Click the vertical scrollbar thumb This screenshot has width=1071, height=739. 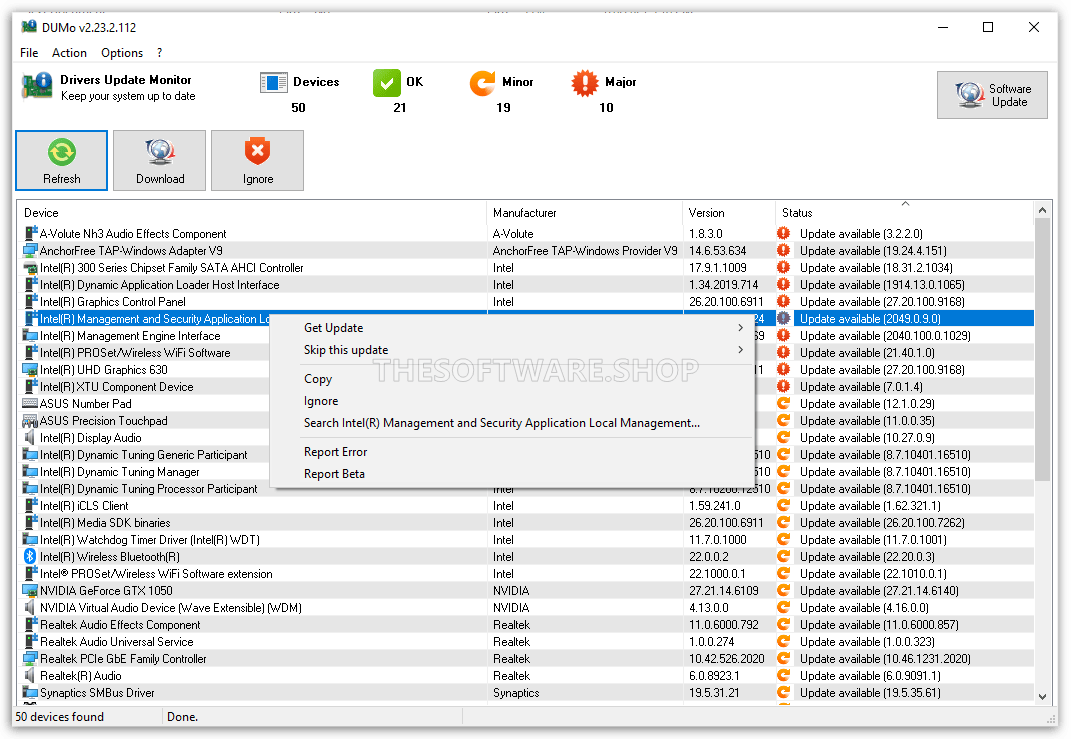[x=1042, y=350]
